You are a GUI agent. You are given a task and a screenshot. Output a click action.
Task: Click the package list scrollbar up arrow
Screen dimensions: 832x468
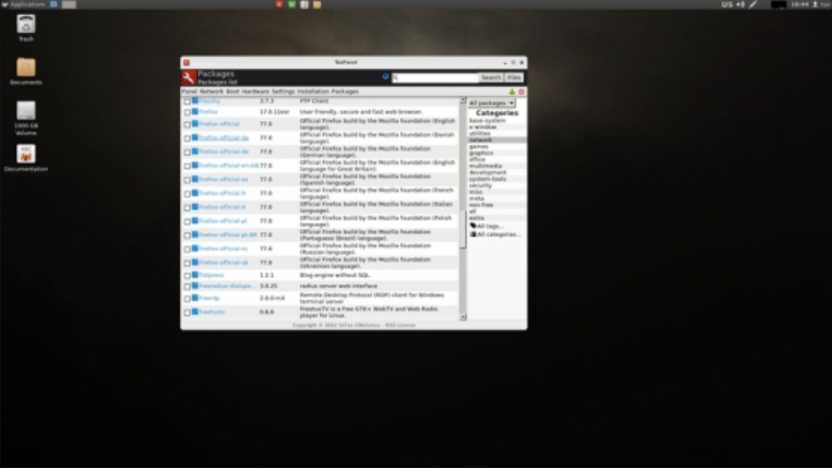pos(463,100)
